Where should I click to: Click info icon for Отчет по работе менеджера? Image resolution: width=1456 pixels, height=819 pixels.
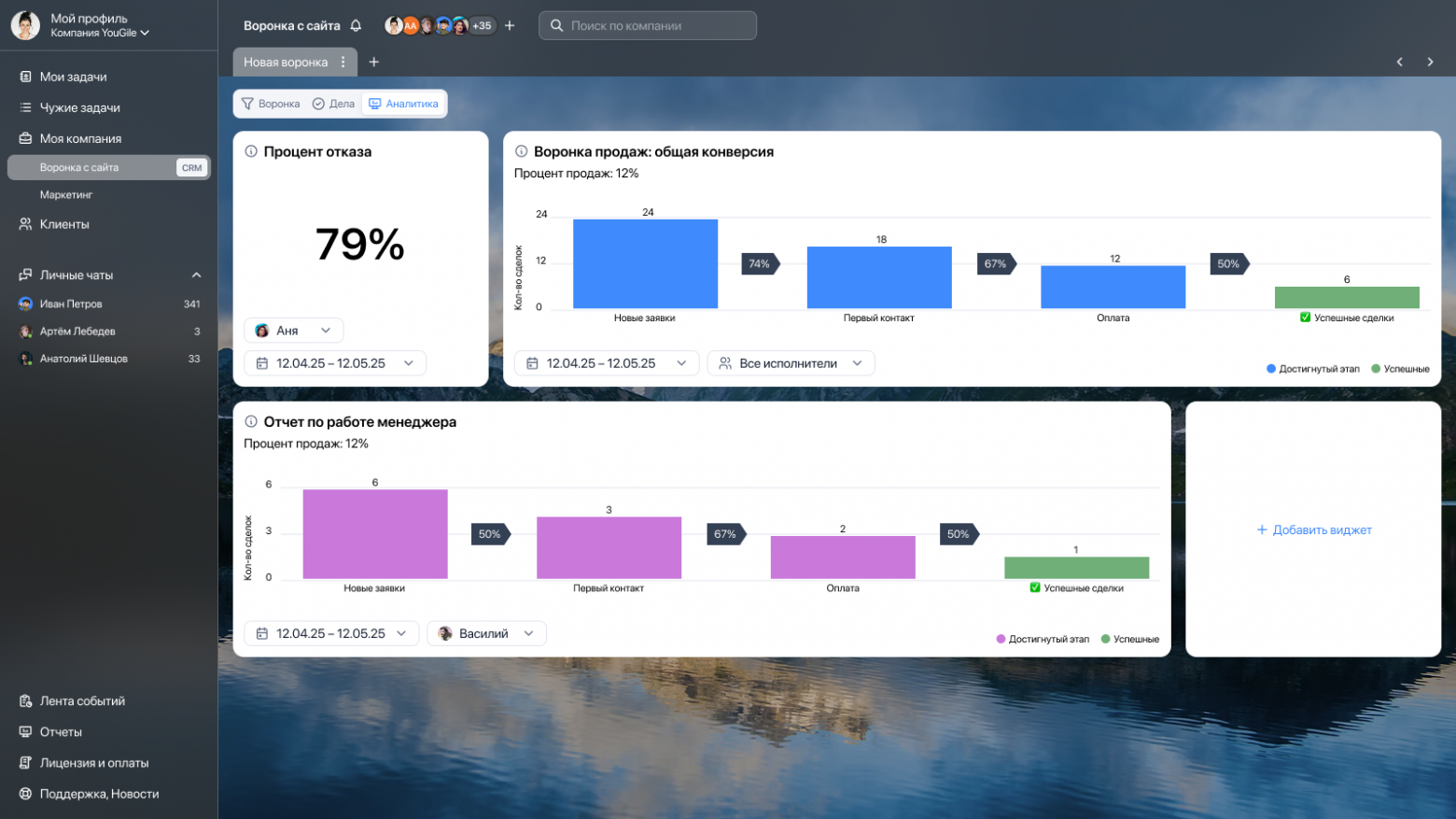click(251, 422)
